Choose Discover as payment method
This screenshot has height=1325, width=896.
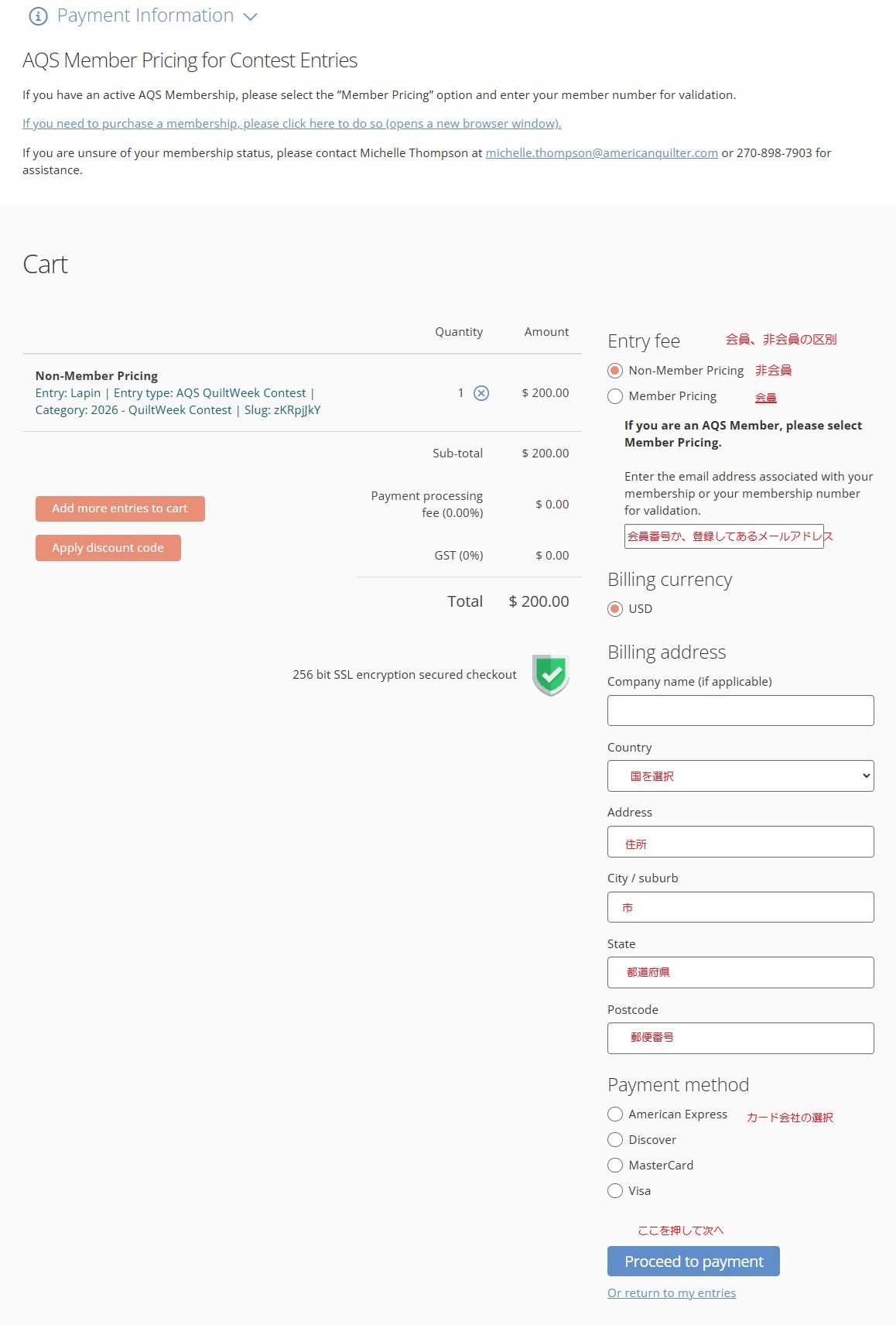pos(615,1140)
